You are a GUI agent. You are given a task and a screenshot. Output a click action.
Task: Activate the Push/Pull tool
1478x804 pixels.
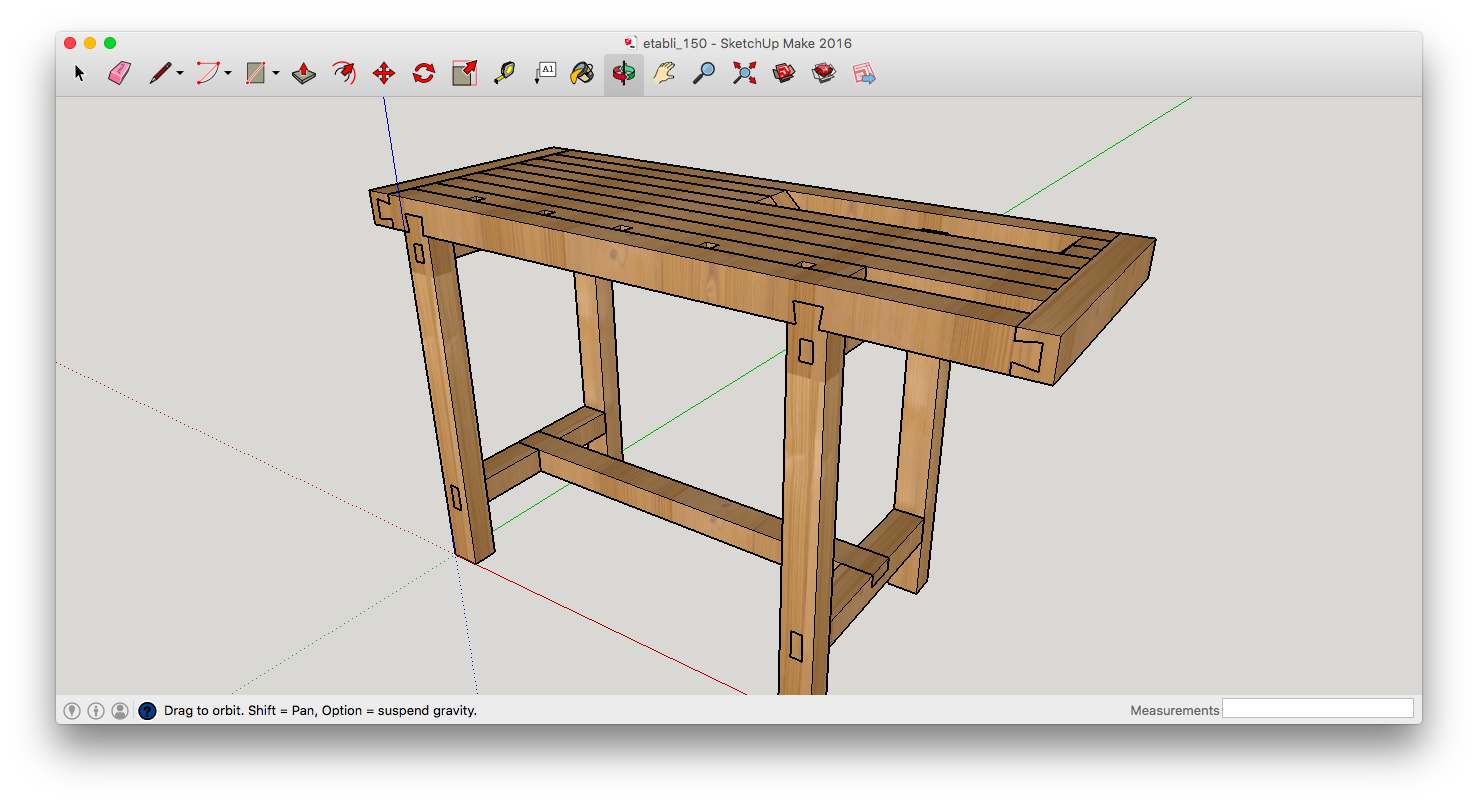tap(304, 73)
